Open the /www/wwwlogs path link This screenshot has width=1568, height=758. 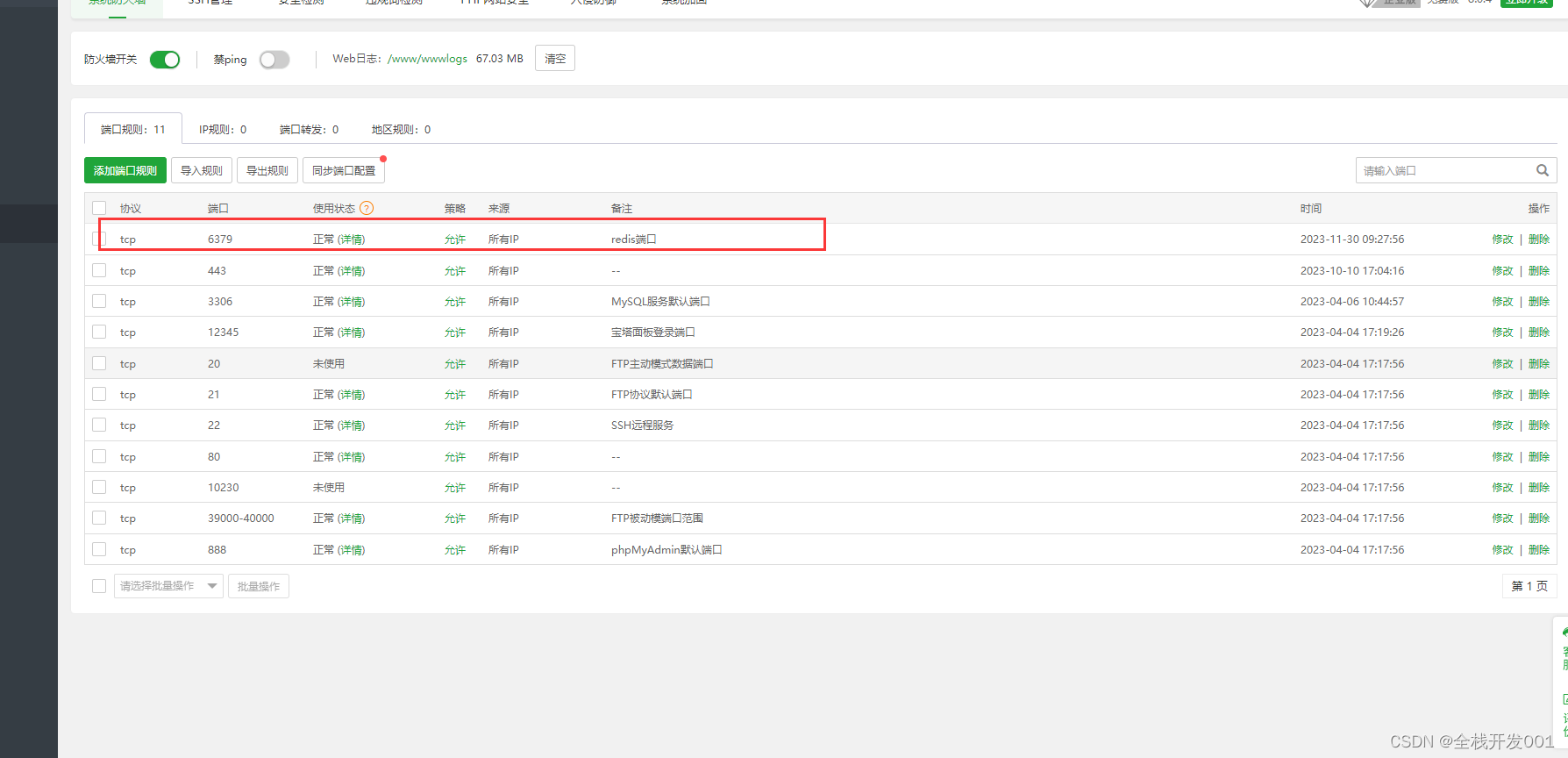click(427, 59)
